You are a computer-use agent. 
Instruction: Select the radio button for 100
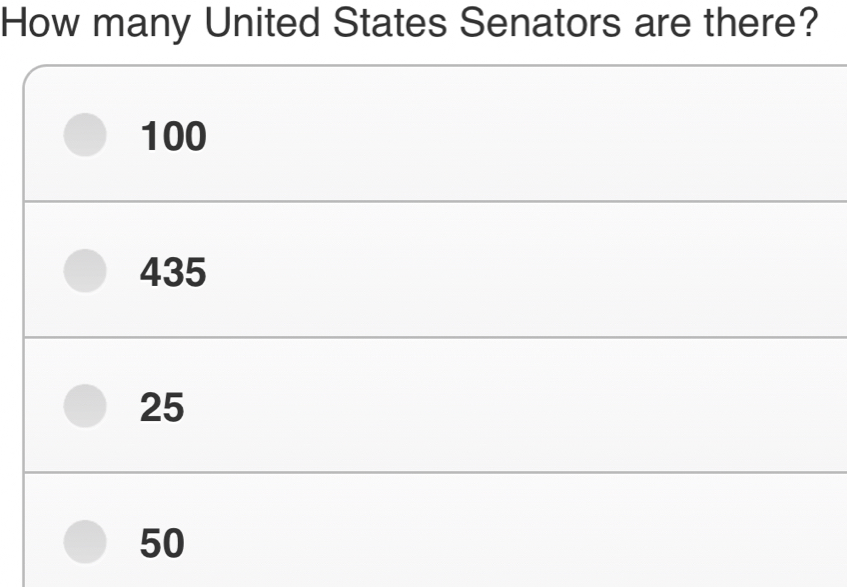pos(85,136)
